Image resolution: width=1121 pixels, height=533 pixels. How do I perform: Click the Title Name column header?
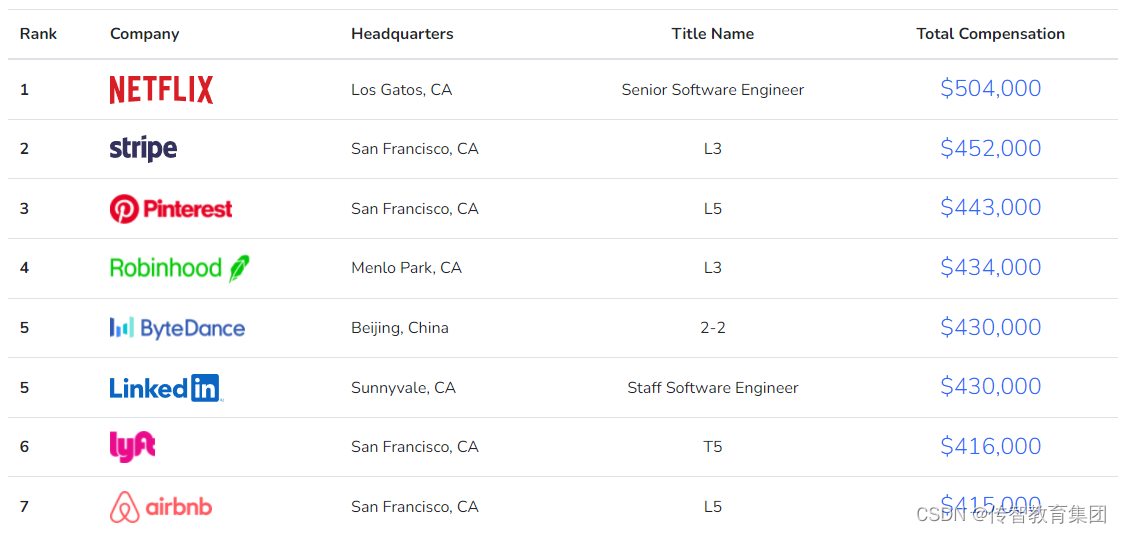pos(713,34)
